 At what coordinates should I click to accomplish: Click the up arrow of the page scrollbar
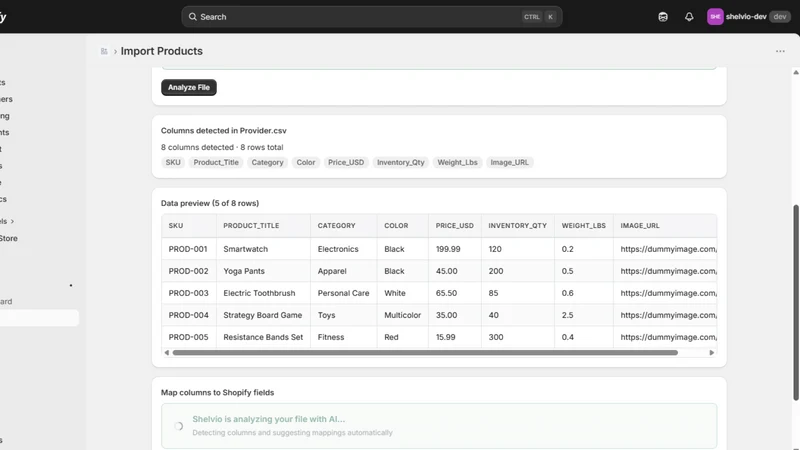(795, 72)
